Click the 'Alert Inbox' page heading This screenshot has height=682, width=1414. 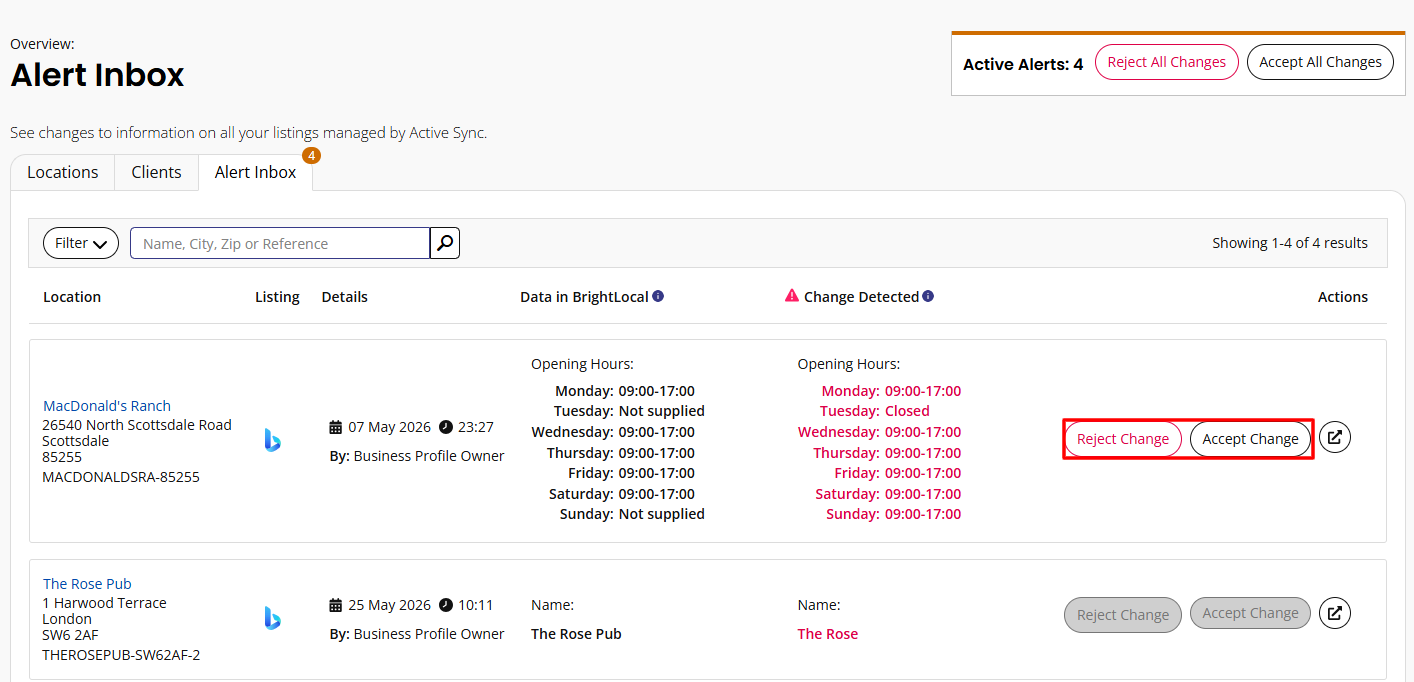click(97, 75)
